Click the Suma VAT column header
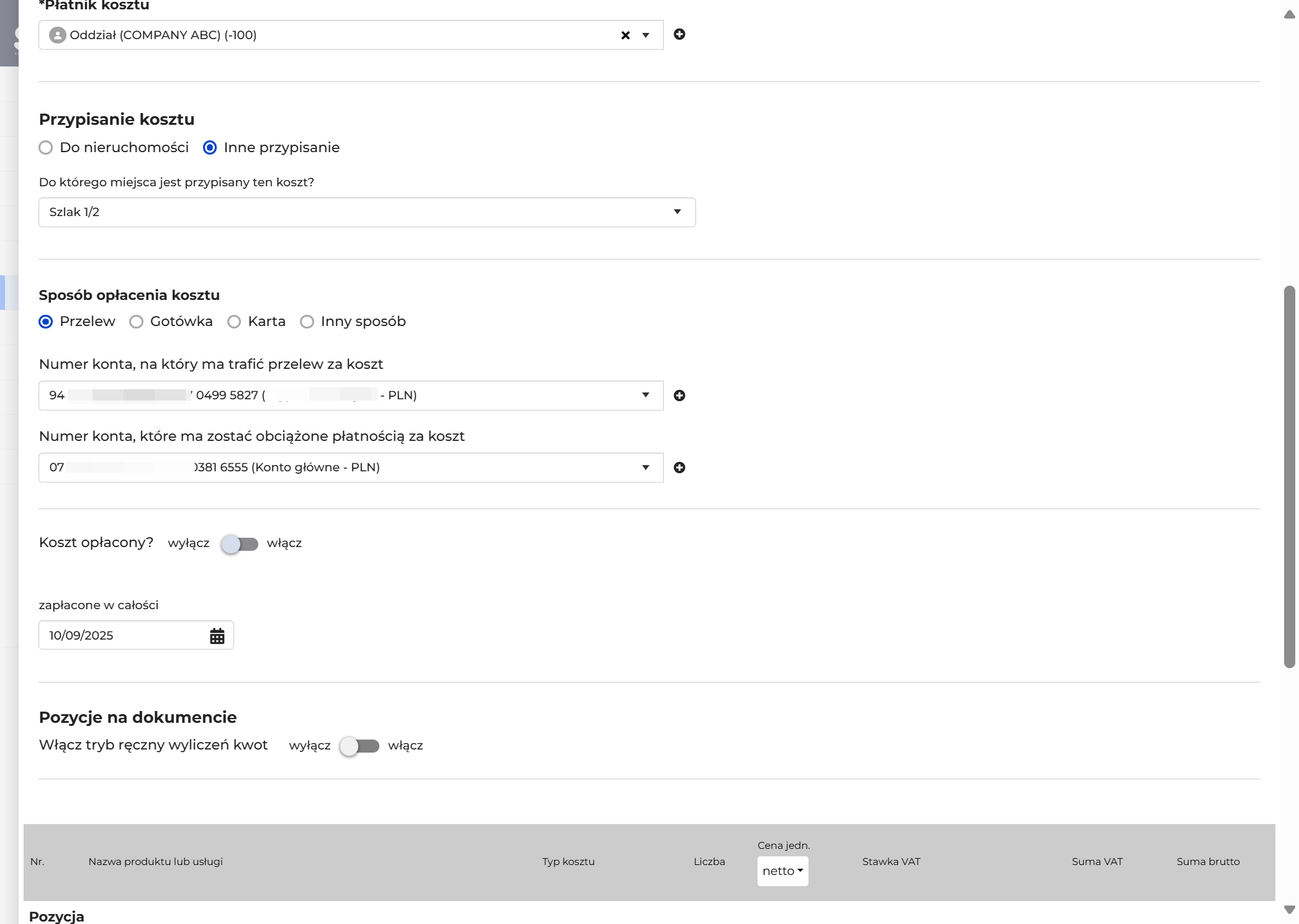Viewport: 1299px width, 924px height. click(x=1097, y=862)
